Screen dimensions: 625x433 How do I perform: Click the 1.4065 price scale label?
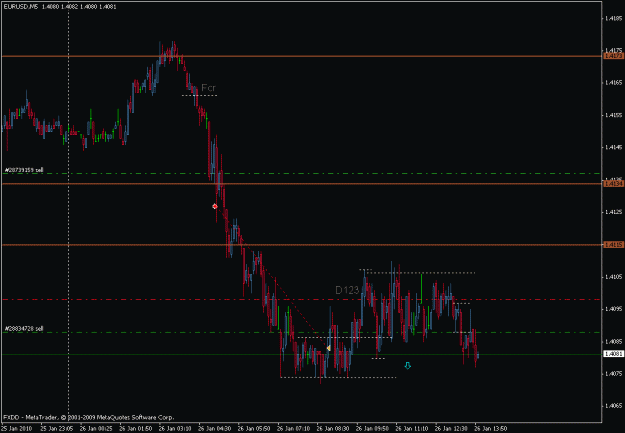(x=614, y=406)
